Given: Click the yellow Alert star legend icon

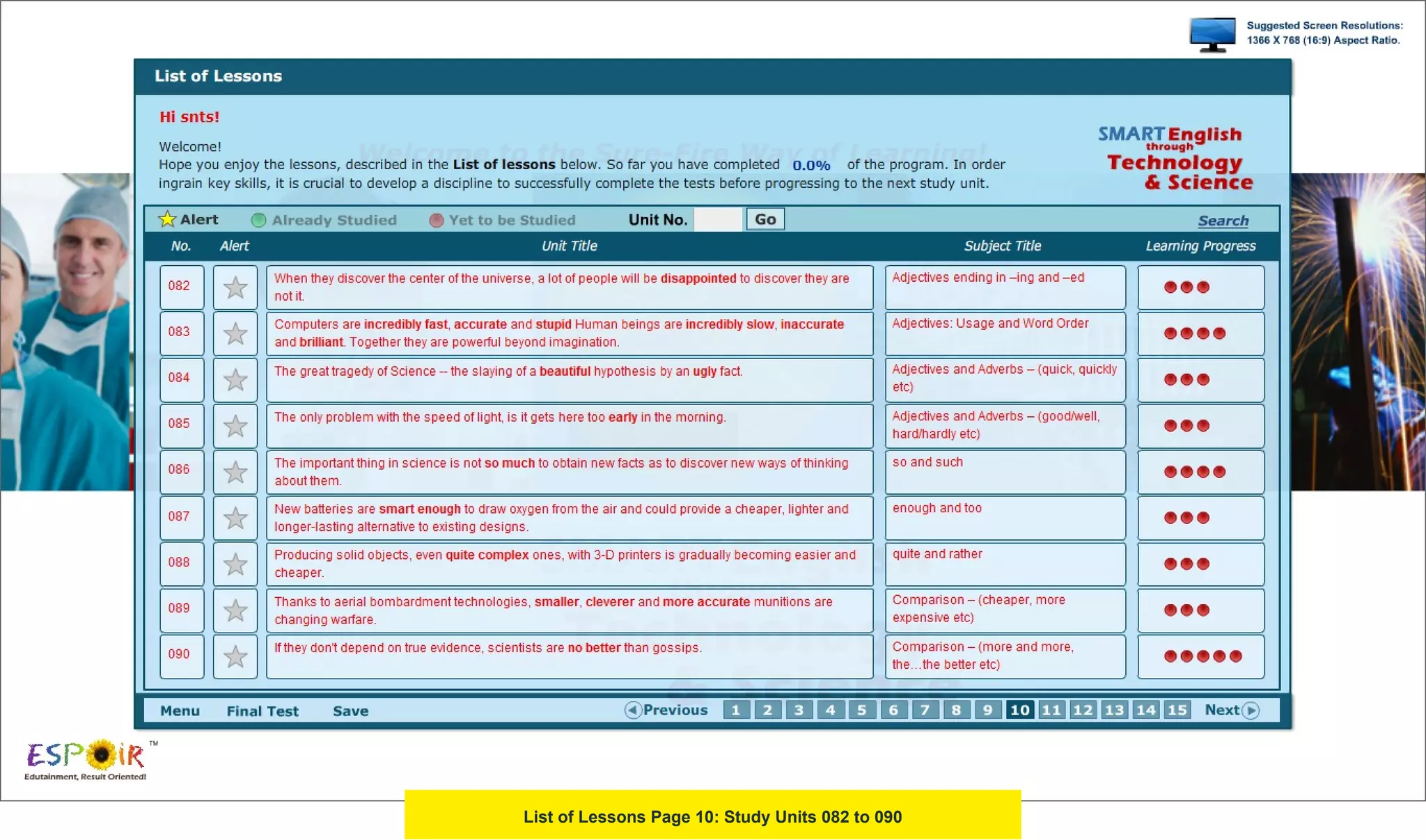Looking at the screenshot, I should [167, 219].
